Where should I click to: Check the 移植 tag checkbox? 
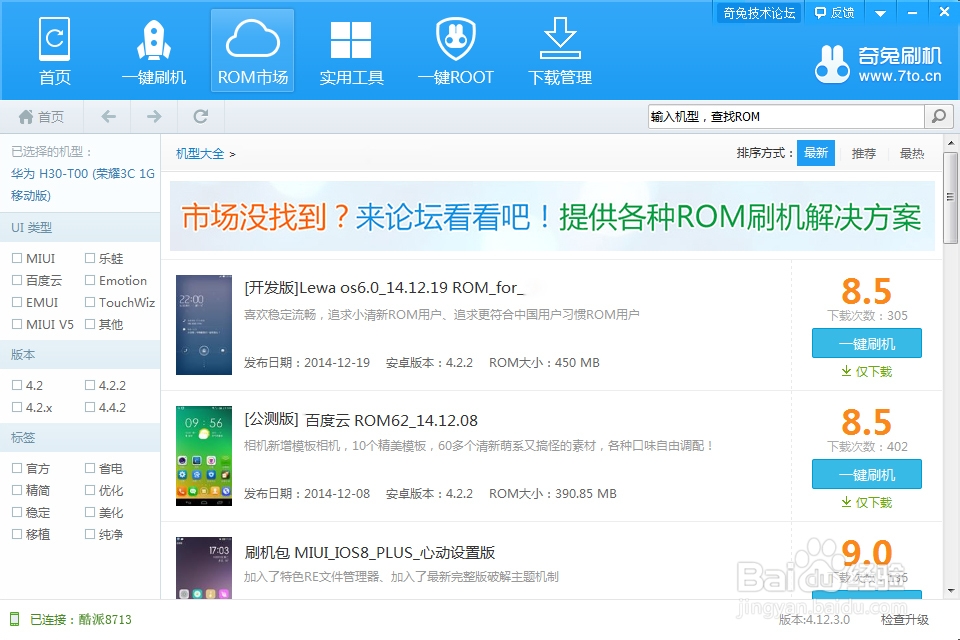(x=17, y=535)
